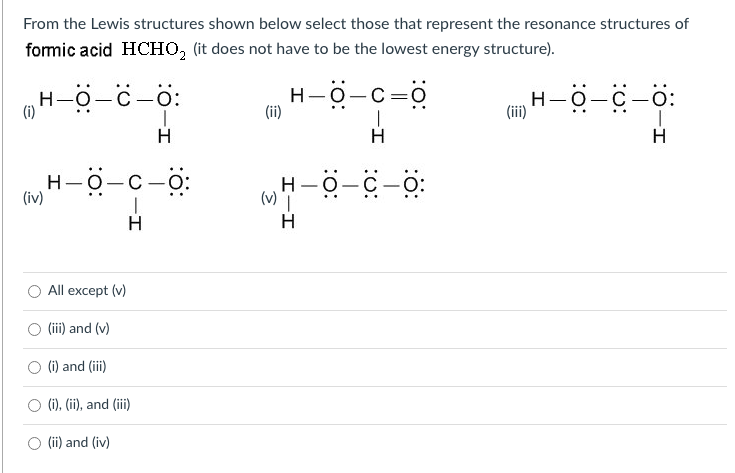Click the (iv) label beside the fourth structure
735x473 pixels.
tap(33, 198)
